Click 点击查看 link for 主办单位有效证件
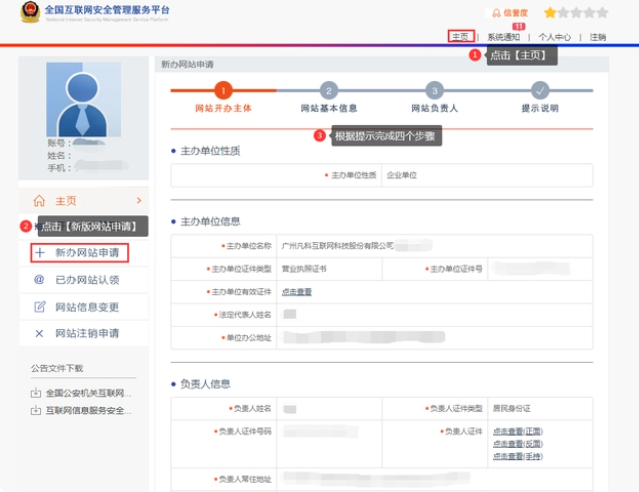This screenshot has width=639, height=492. 297,292
